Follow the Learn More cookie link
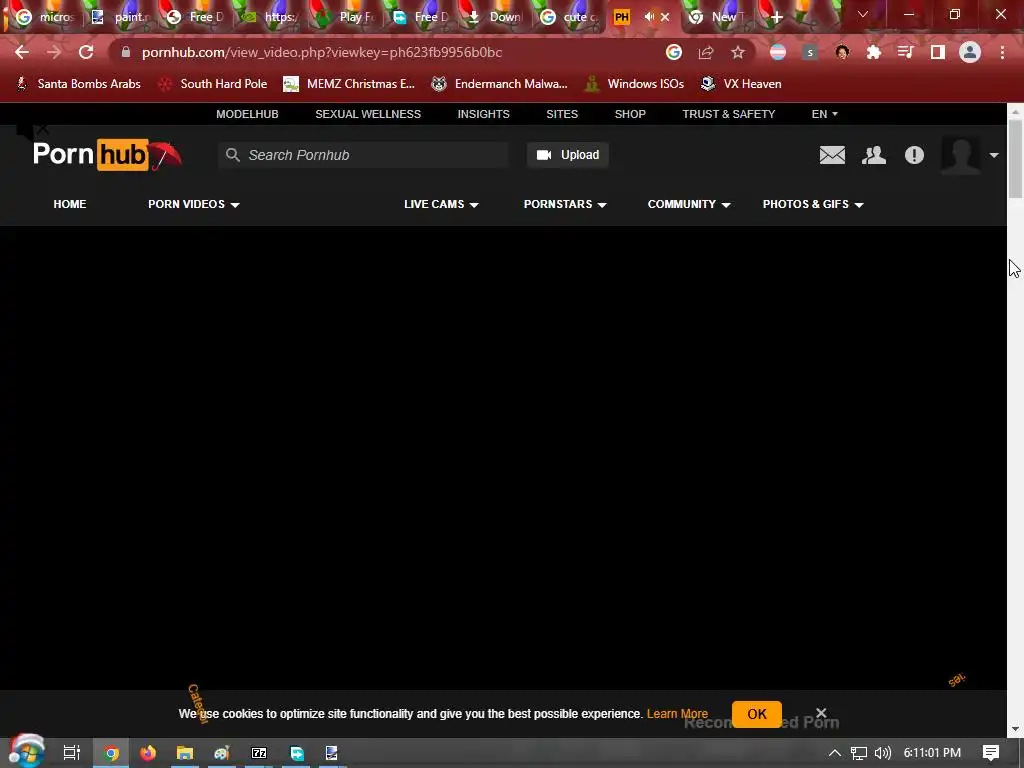The width and height of the screenshot is (1024, 768). 677,714
